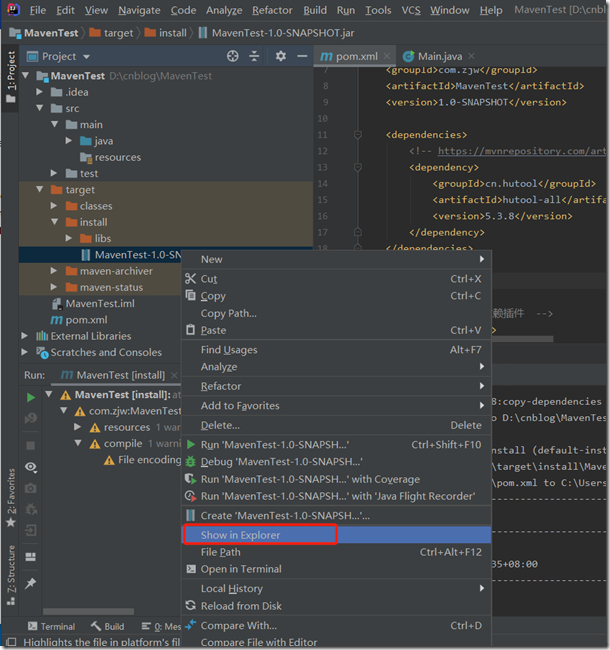Open the mvnrepository.com link in pom.xml
This screenshot has width=610, height=650.
point(521,151)
